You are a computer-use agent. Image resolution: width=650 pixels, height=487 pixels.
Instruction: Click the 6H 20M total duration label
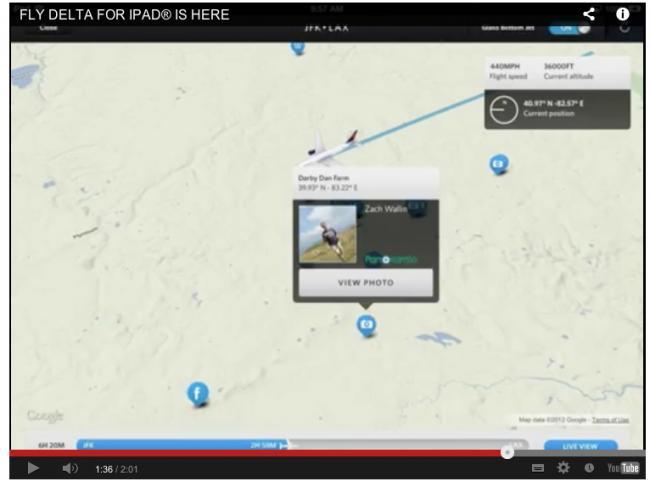click(51, 445)
